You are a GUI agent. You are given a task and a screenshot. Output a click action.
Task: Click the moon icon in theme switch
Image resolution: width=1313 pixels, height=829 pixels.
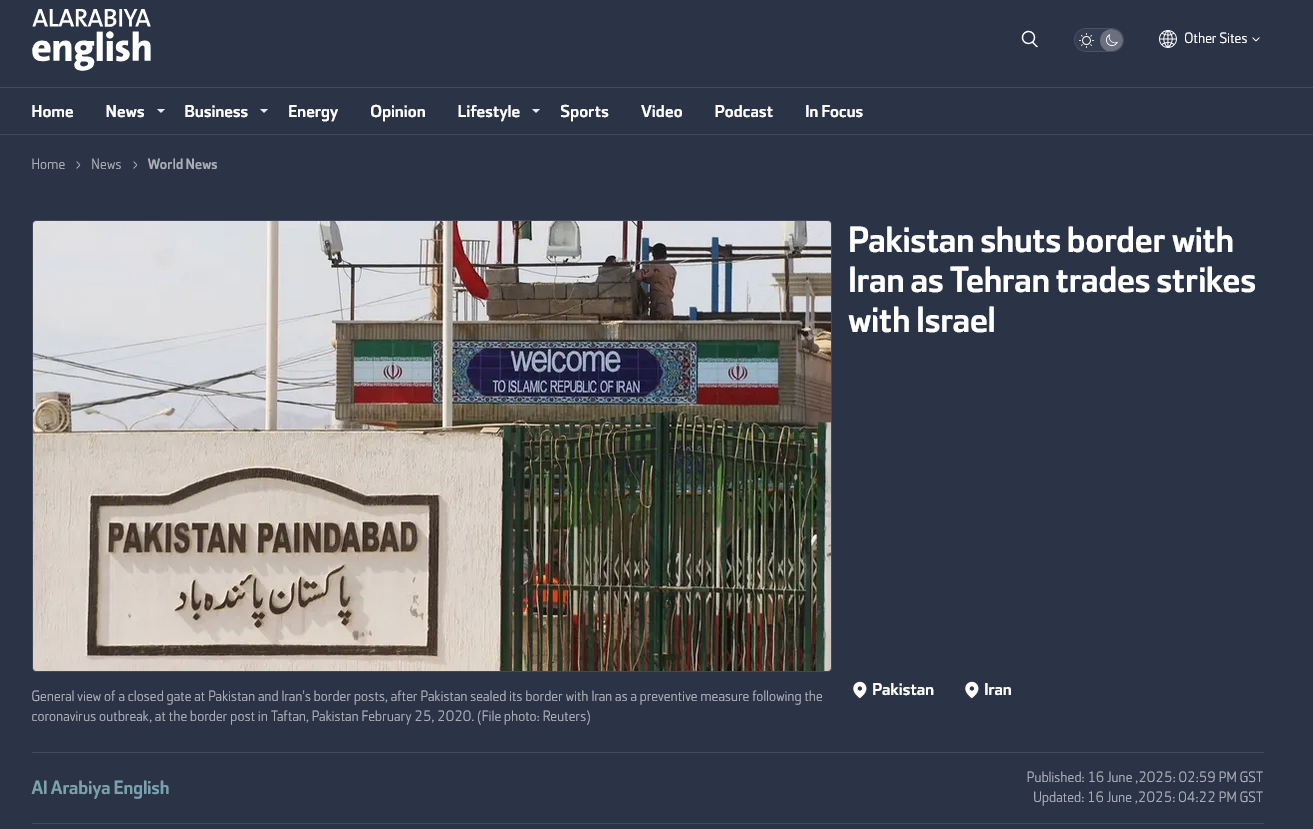(1110, 40)
